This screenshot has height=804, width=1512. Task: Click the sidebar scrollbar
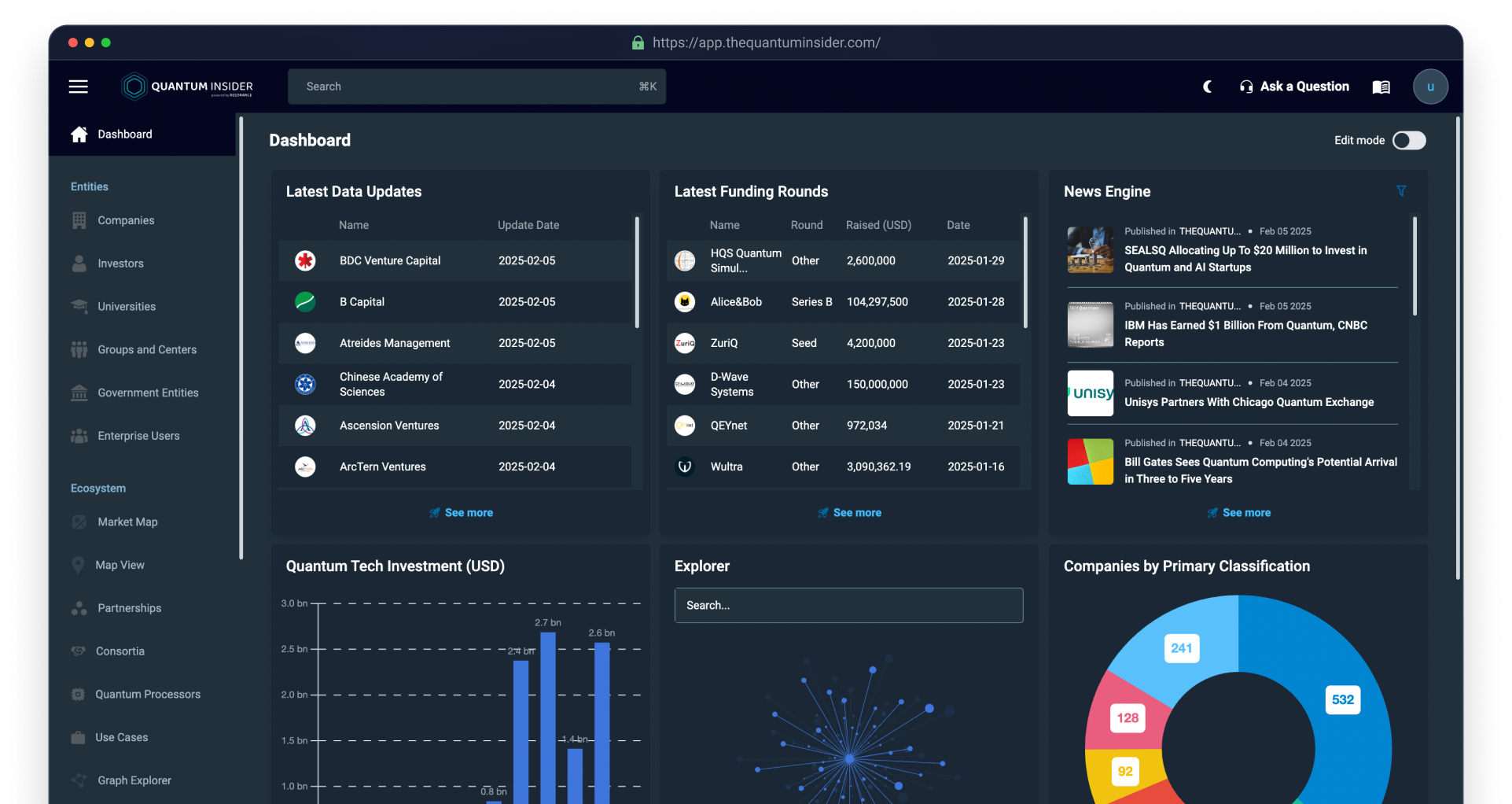(x=241, y=338)
